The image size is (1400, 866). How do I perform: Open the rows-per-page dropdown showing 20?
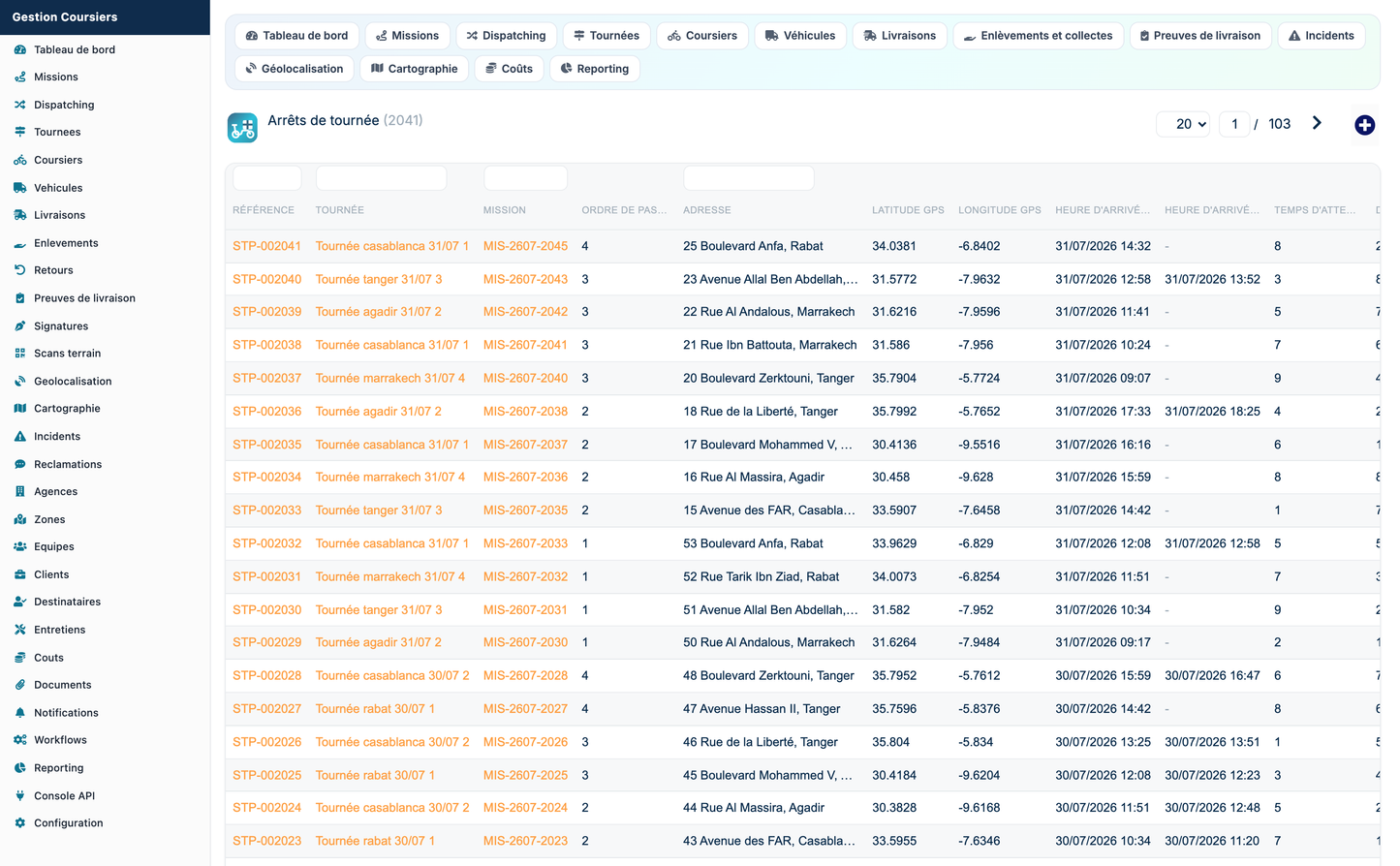1183,124
